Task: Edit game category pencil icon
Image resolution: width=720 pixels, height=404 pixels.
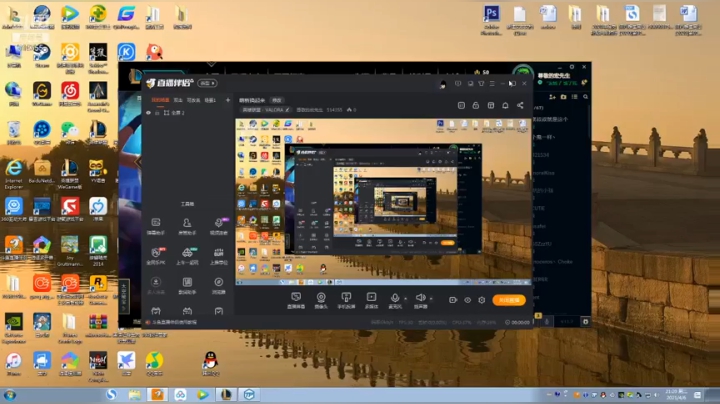Action: (x=287, y=110)
